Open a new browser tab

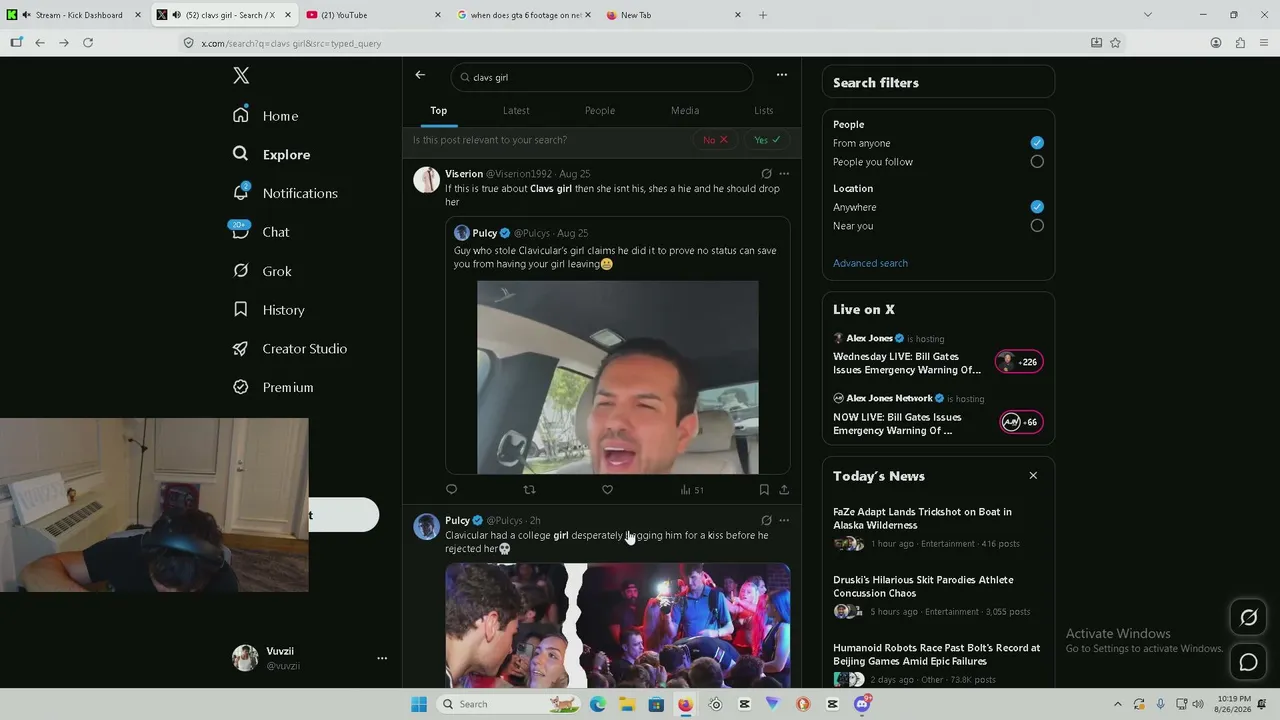(763, 15)
